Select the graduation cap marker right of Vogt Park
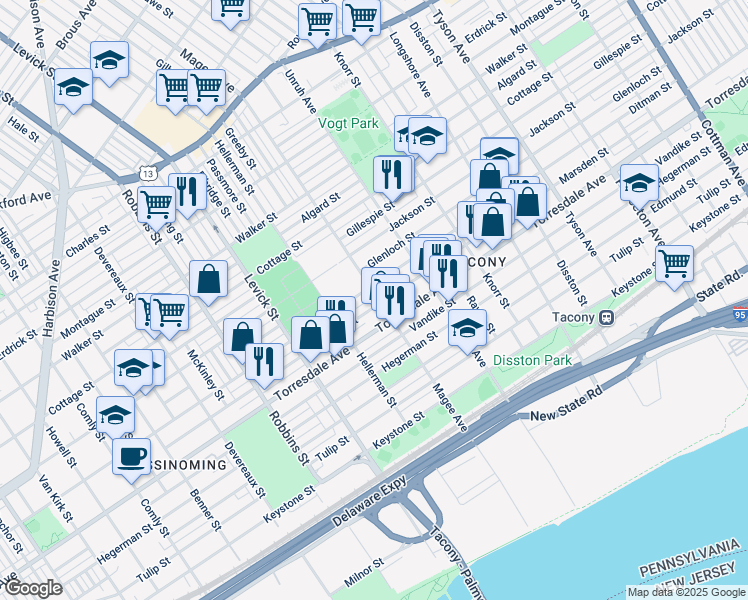This screenshot has height=600, width=748. point(427,136)
